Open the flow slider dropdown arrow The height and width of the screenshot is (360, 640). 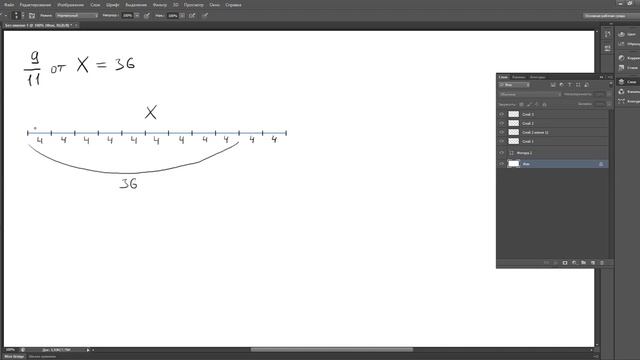[x=182, y=16]
